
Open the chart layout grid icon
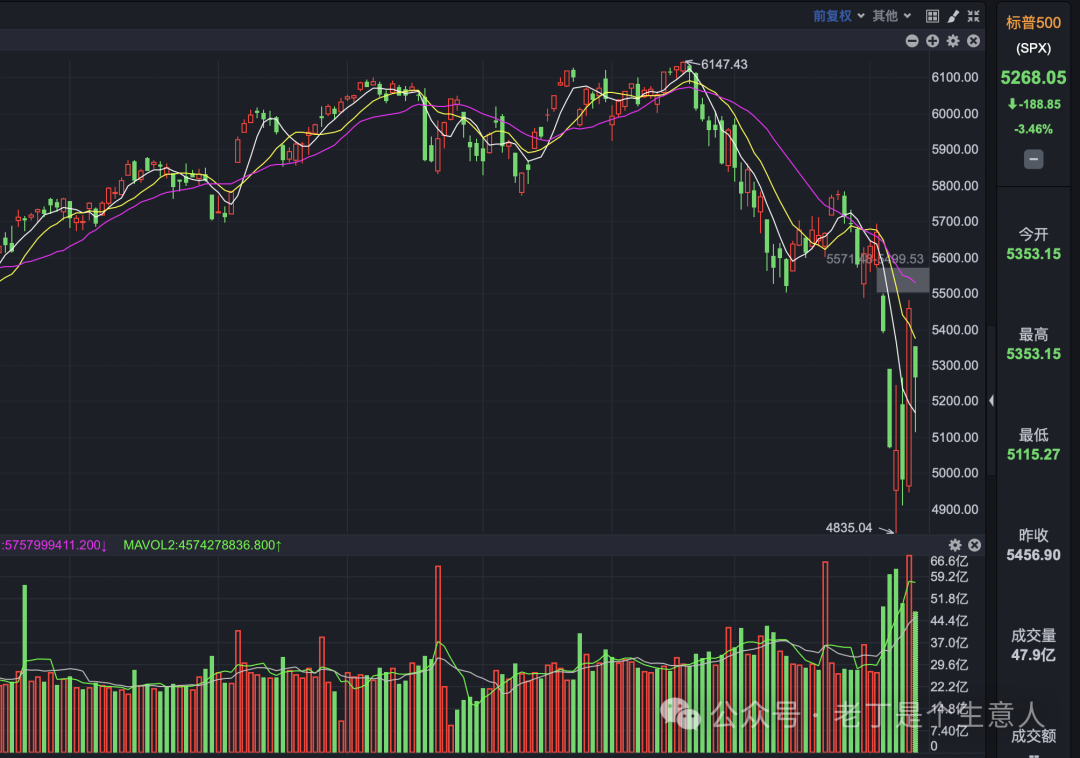pyautogui.click(x=932, y=16)
